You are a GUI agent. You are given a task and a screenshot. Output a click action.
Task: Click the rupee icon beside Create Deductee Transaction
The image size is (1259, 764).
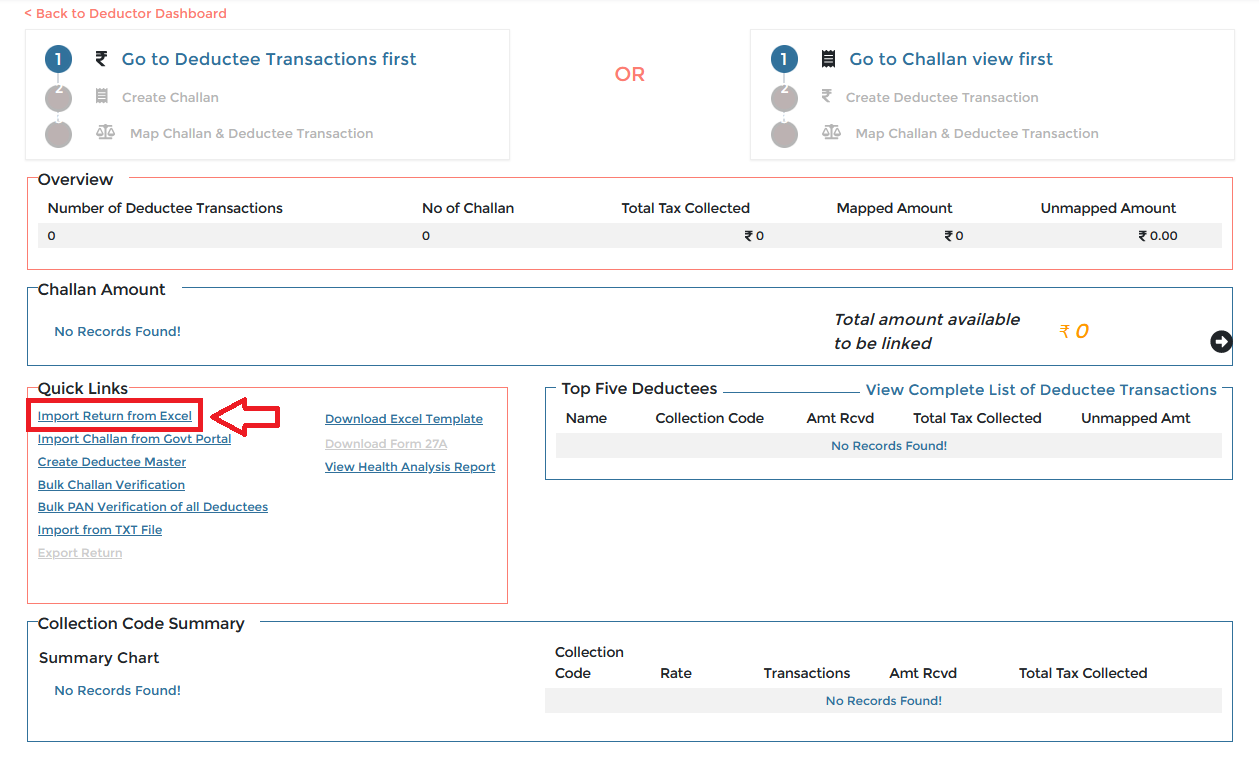[x=826, y=97]
